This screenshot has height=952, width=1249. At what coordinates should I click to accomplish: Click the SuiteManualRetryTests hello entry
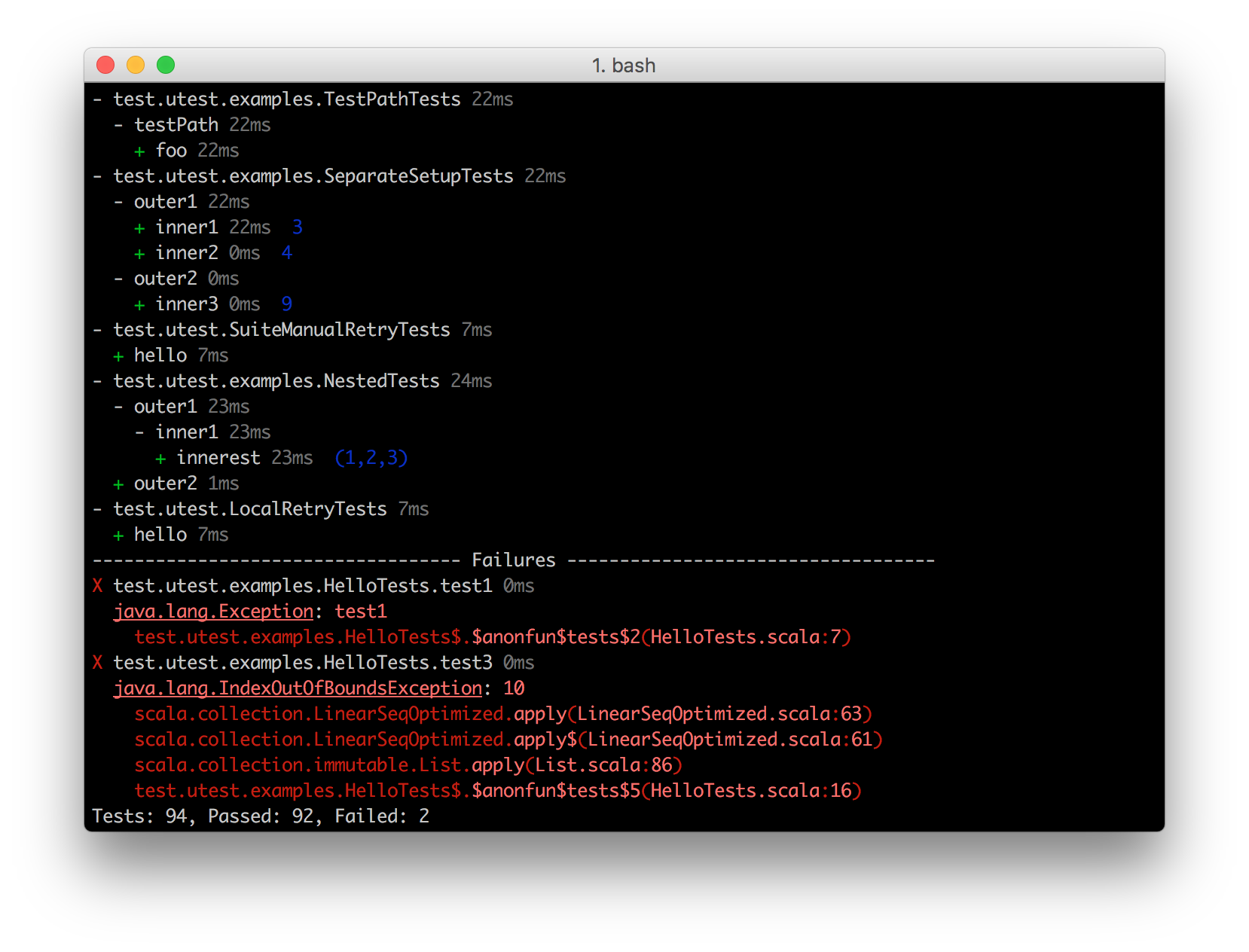[160, 355]
